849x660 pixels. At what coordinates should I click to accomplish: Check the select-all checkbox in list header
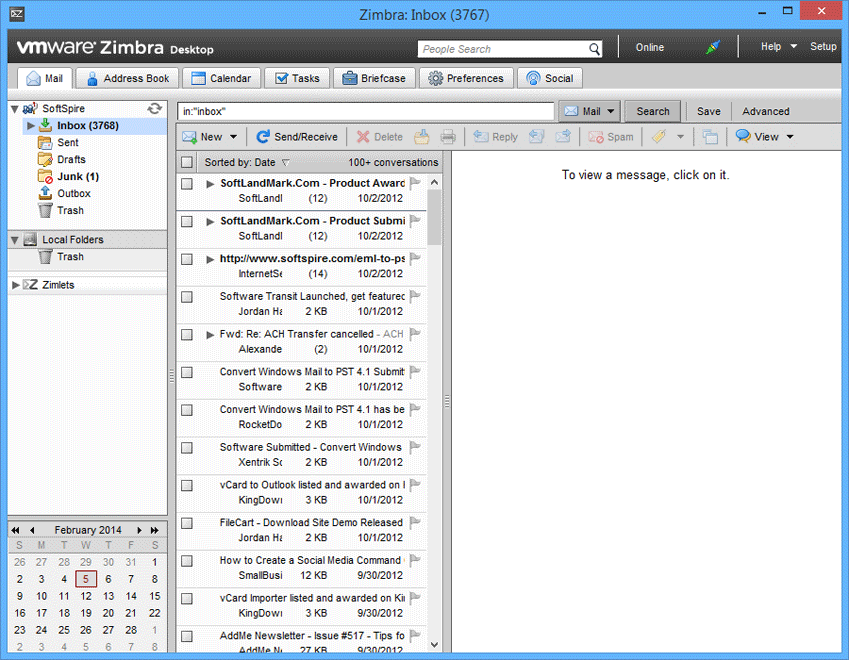pos(187,162)
